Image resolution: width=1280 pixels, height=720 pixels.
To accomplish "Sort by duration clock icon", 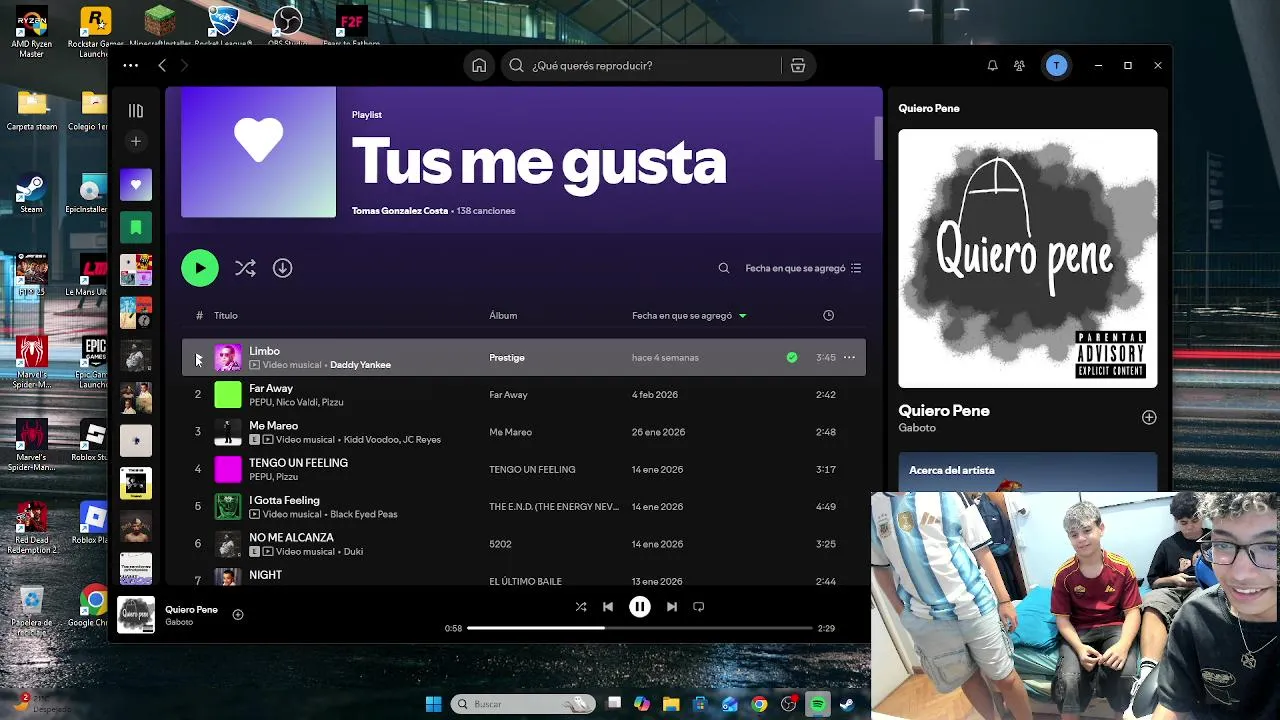I will [x=828, y=315].
